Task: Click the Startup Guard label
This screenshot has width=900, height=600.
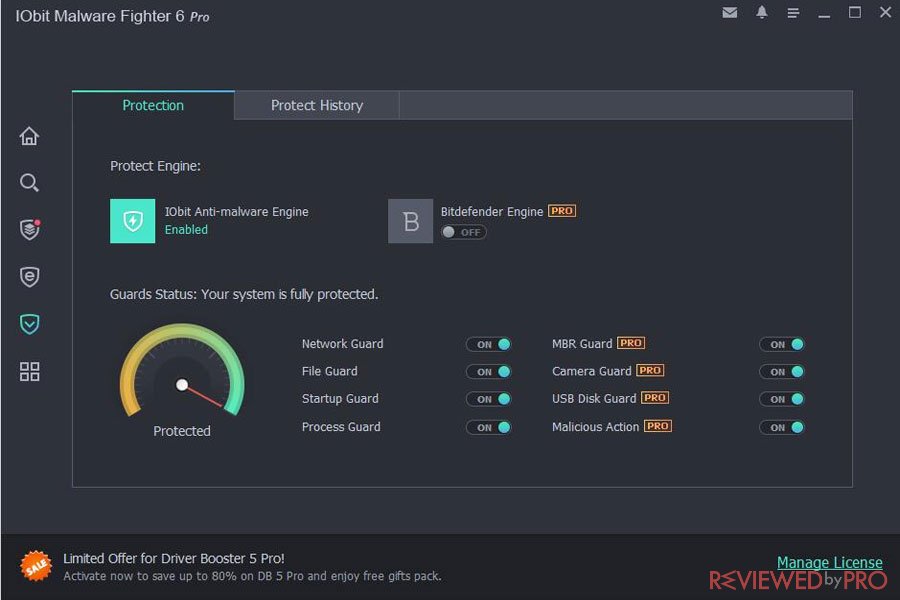Action: click(x=340, y=398)
